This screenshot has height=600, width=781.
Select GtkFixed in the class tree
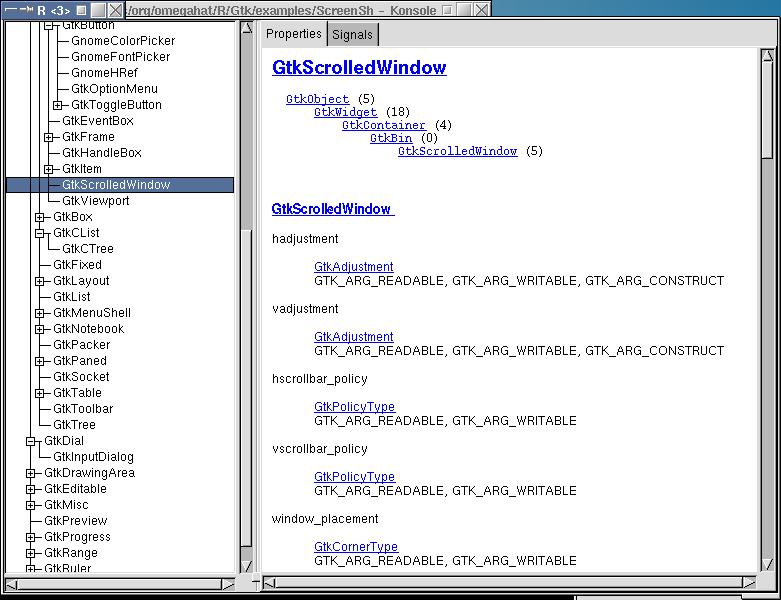(77, 265)
